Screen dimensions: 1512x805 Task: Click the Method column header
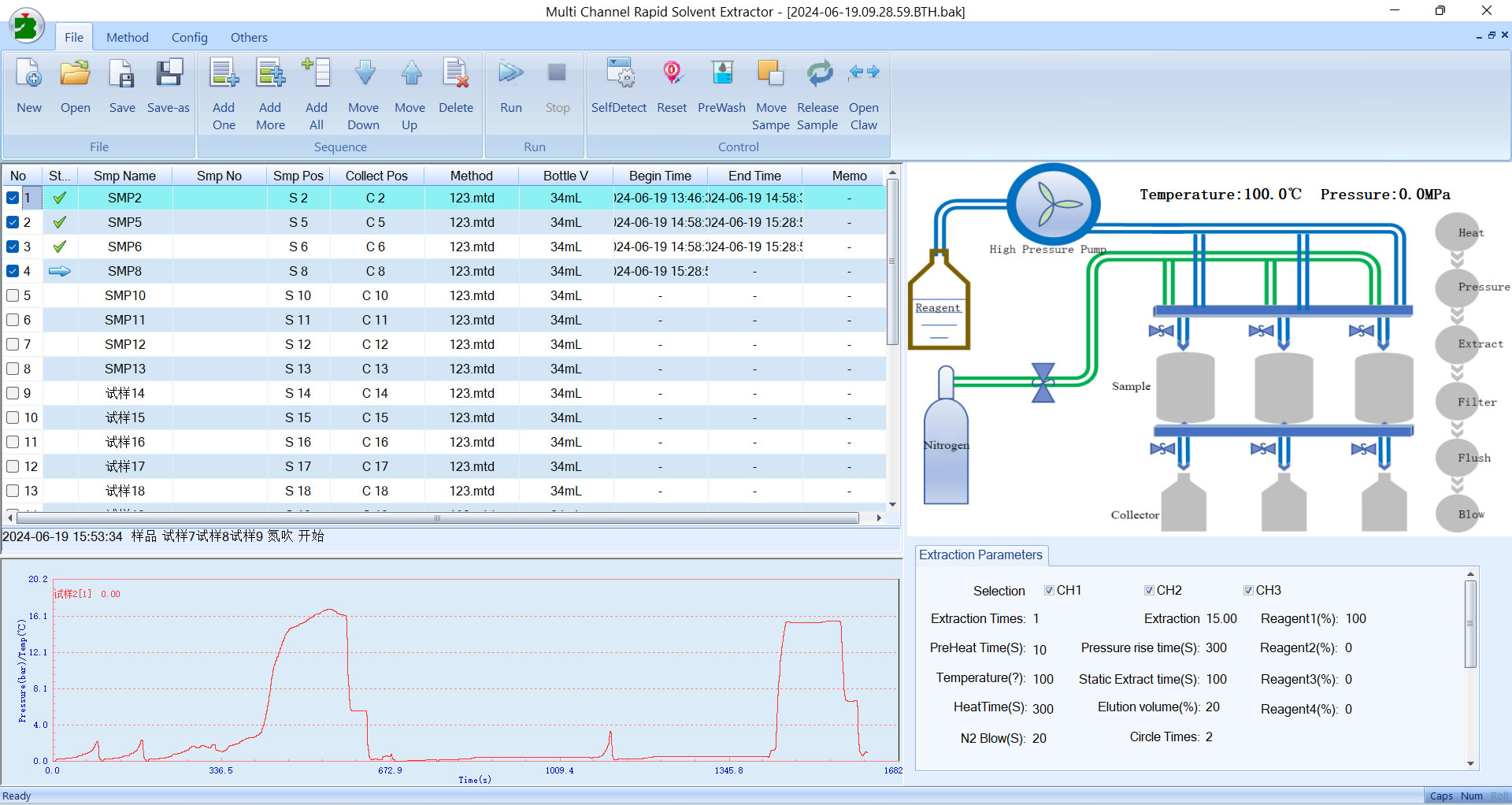[471, 176]
